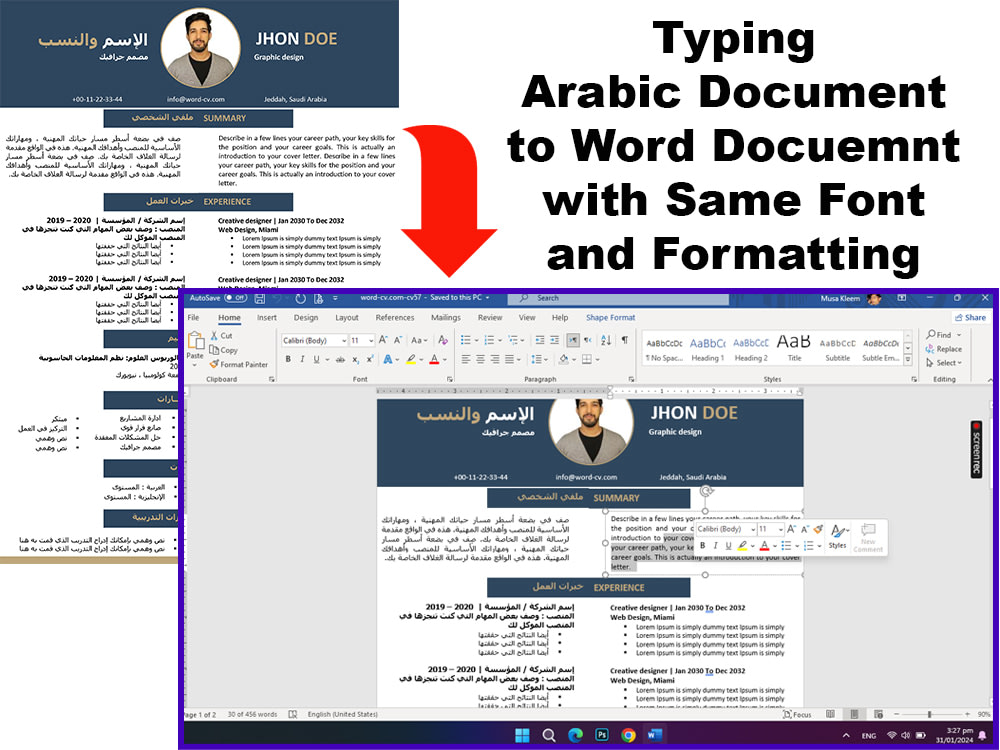The height and width of the screenshot is (750, 1000).
Task: Turn on the AutoSave switch
Action: click(236, 298)
